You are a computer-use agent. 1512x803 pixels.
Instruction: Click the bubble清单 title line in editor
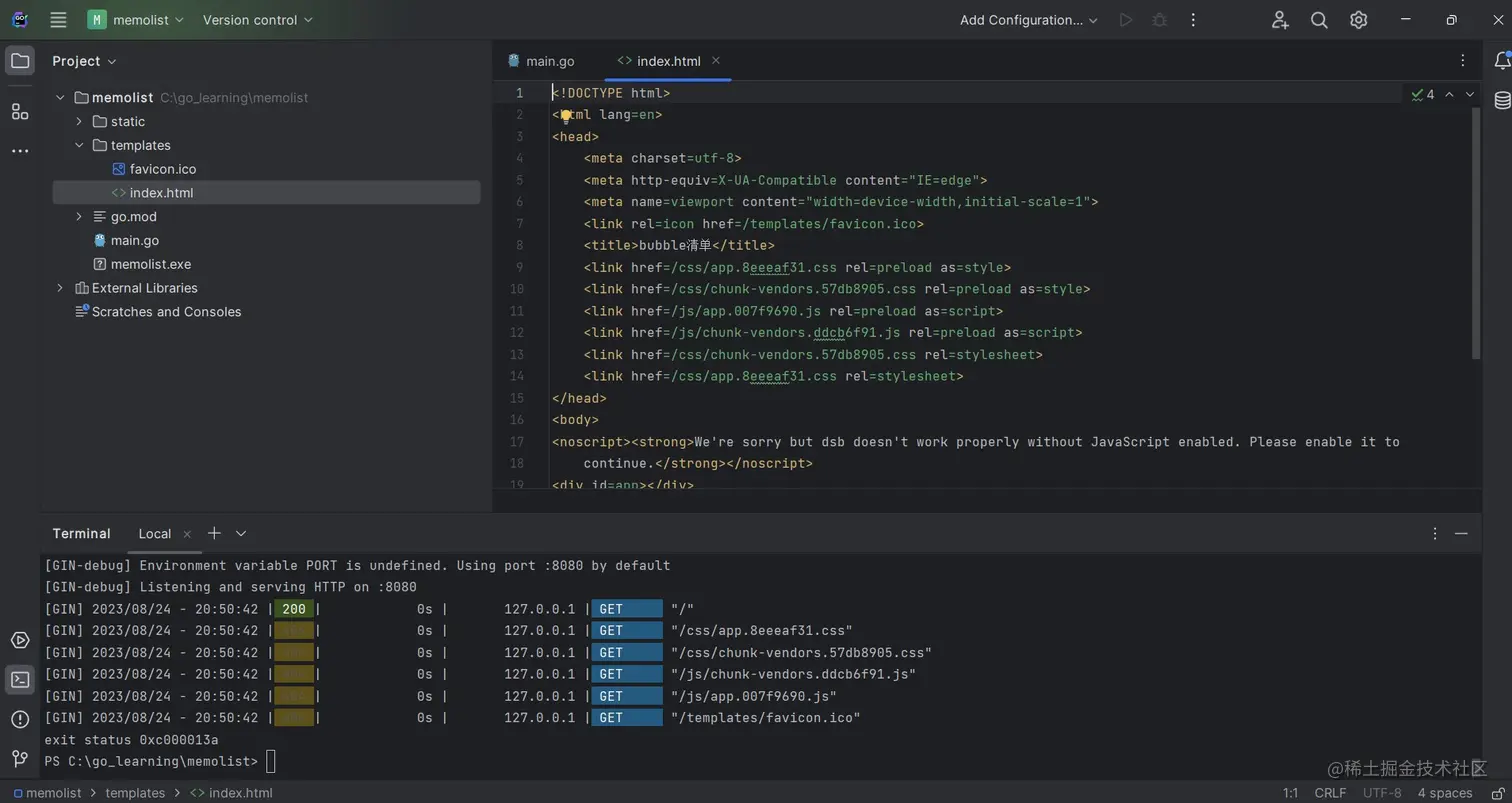[679, 245]
